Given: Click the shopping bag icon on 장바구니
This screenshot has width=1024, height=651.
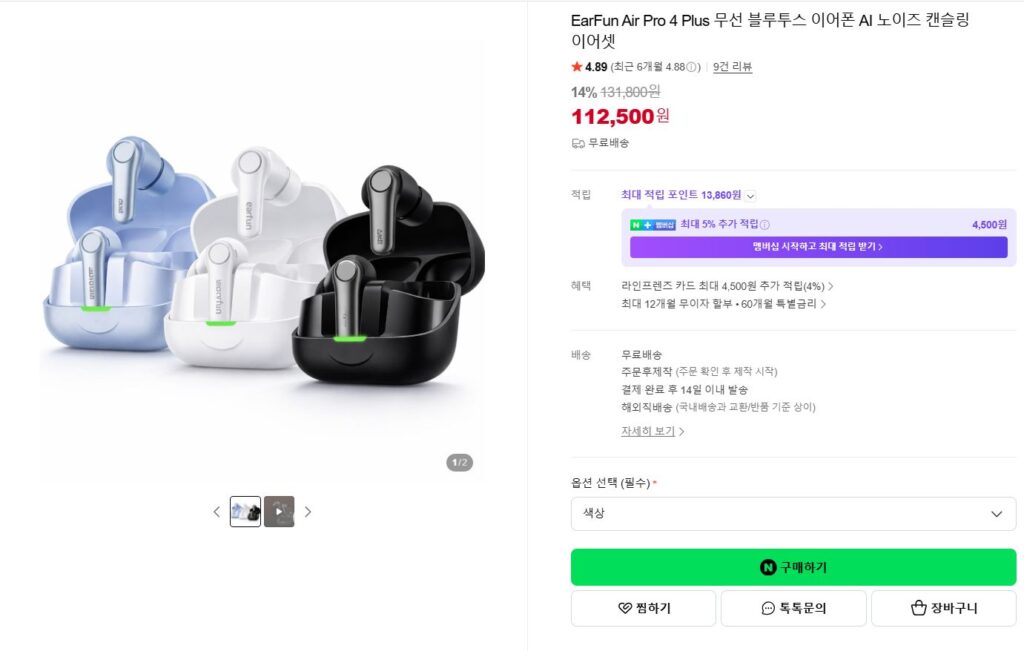Looking at the screenshot, I should click(918, 607).
